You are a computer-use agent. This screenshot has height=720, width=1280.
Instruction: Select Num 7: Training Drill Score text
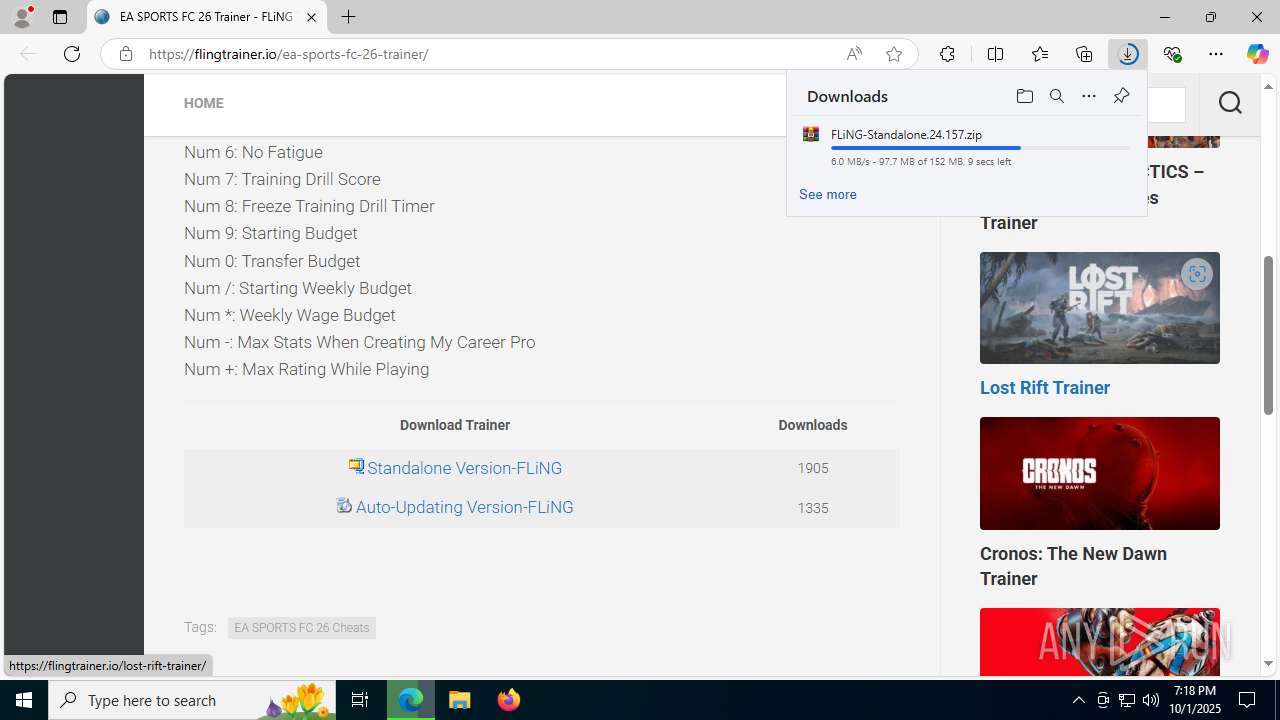[282, 179]
